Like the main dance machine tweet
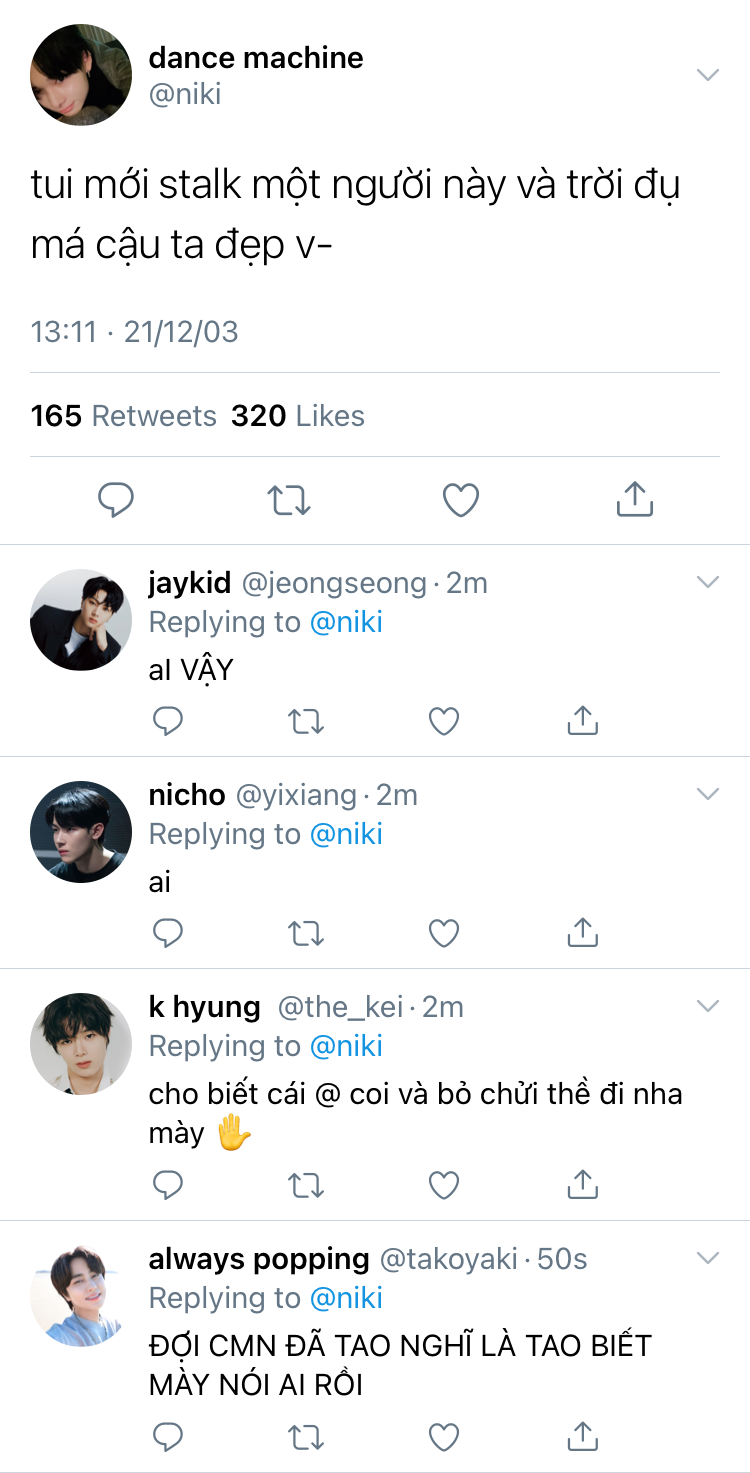The height and width of the screenshot is (1473, 750). coord(461,499)
